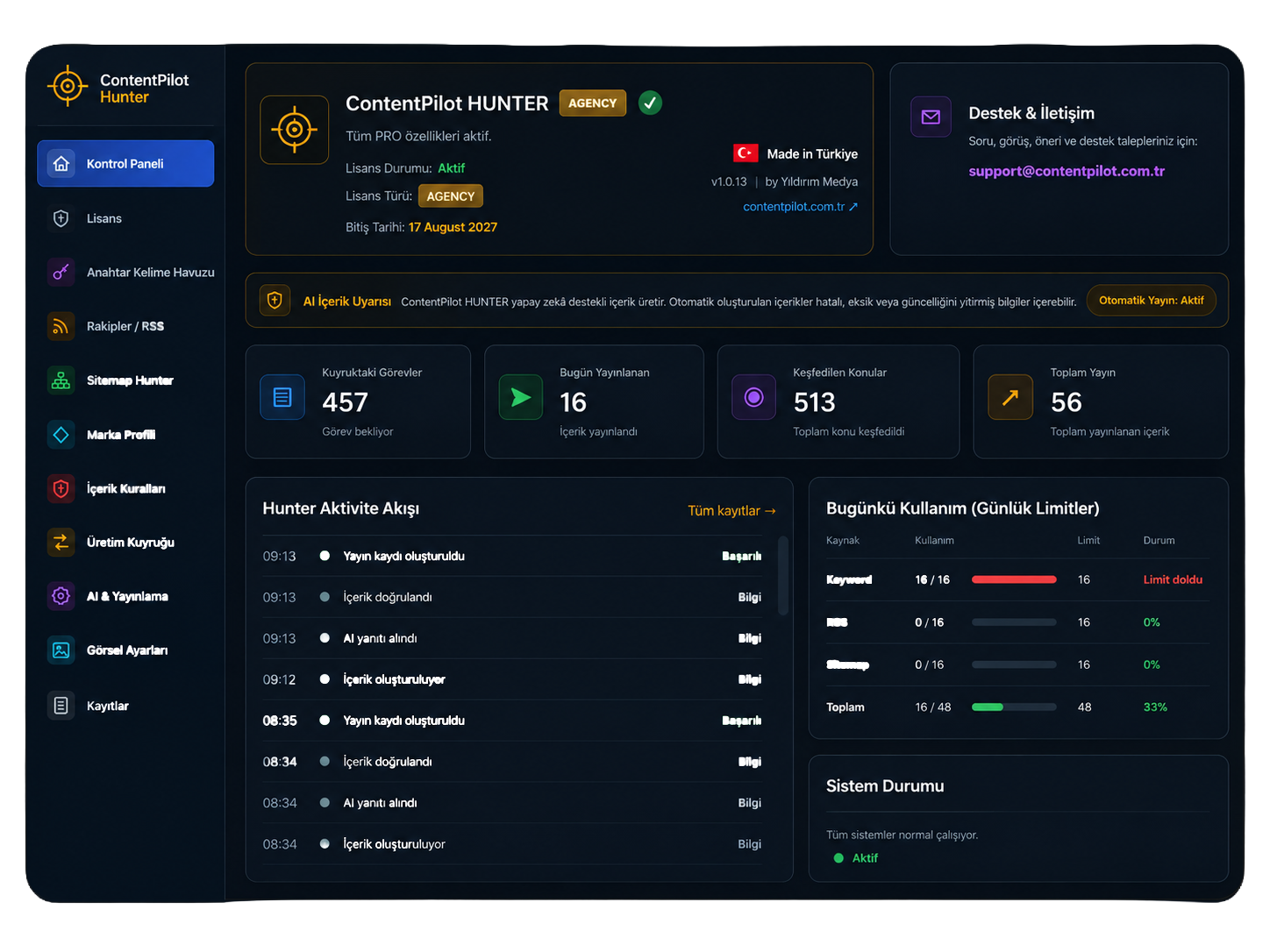1270x952 pixels.
Task: Click the red shield icon for İçerik Kuralları
Action: coord(61,488)
